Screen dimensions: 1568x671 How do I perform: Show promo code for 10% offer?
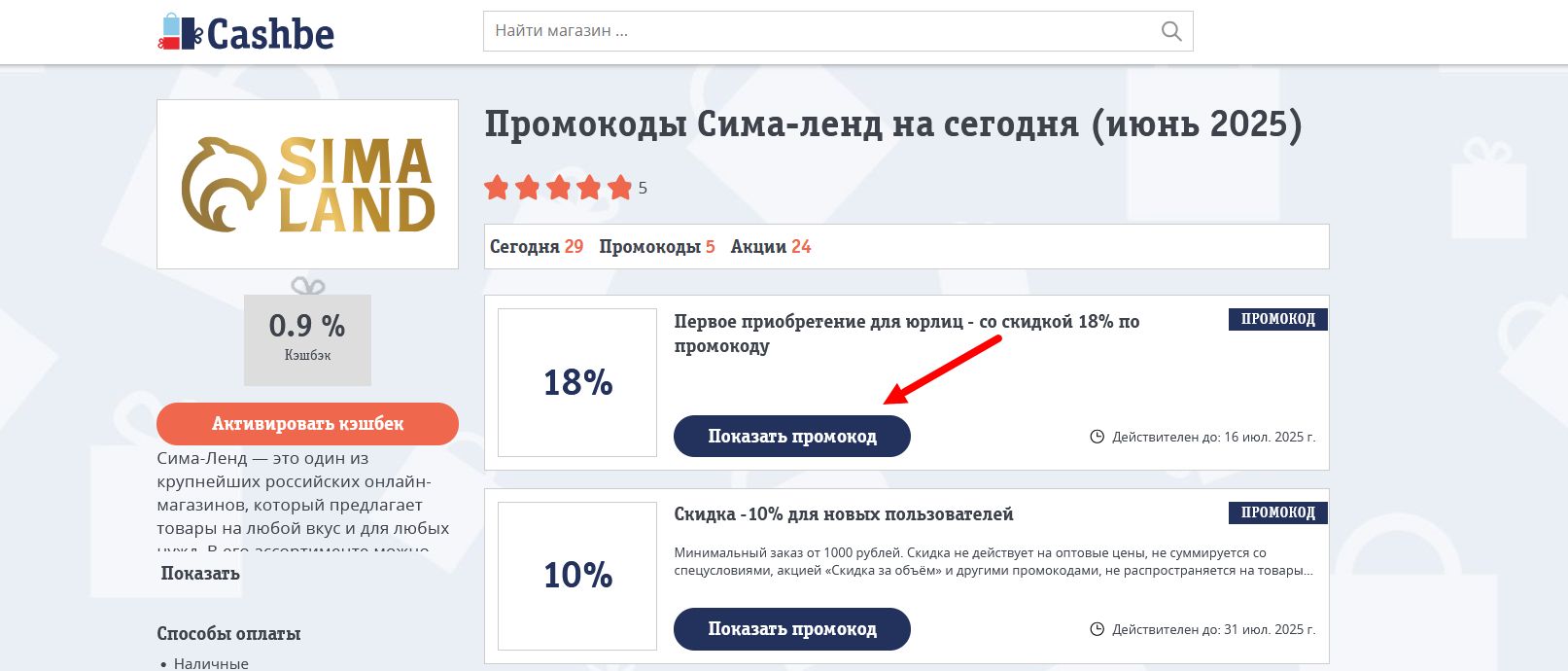792,629
